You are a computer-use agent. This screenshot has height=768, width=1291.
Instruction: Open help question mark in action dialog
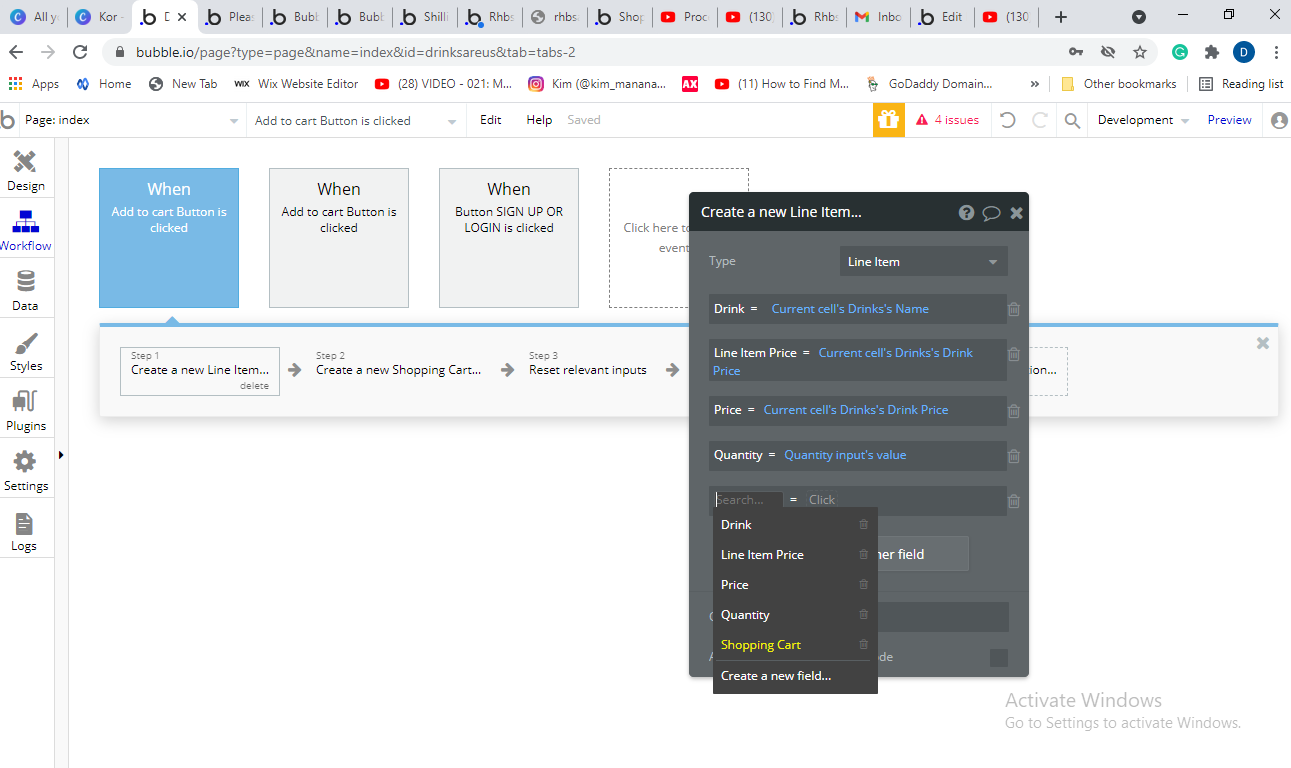click(966, 212)
